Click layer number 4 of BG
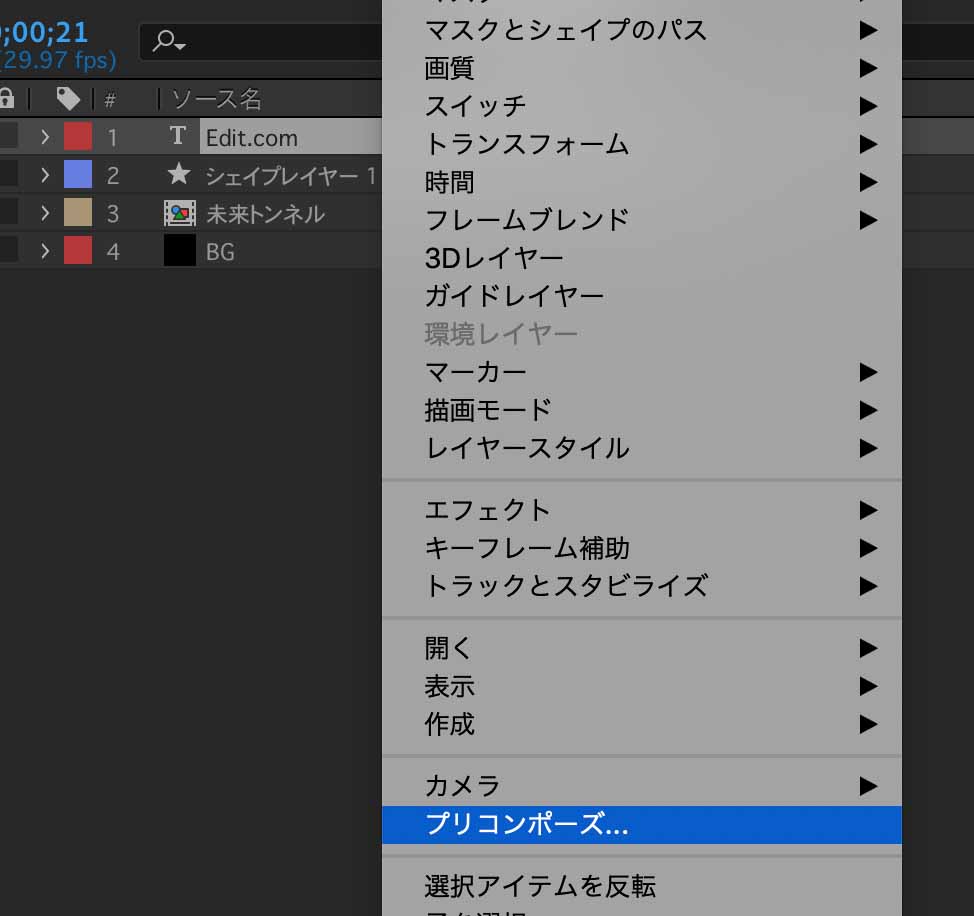The image size is (974, 916). 112,252
